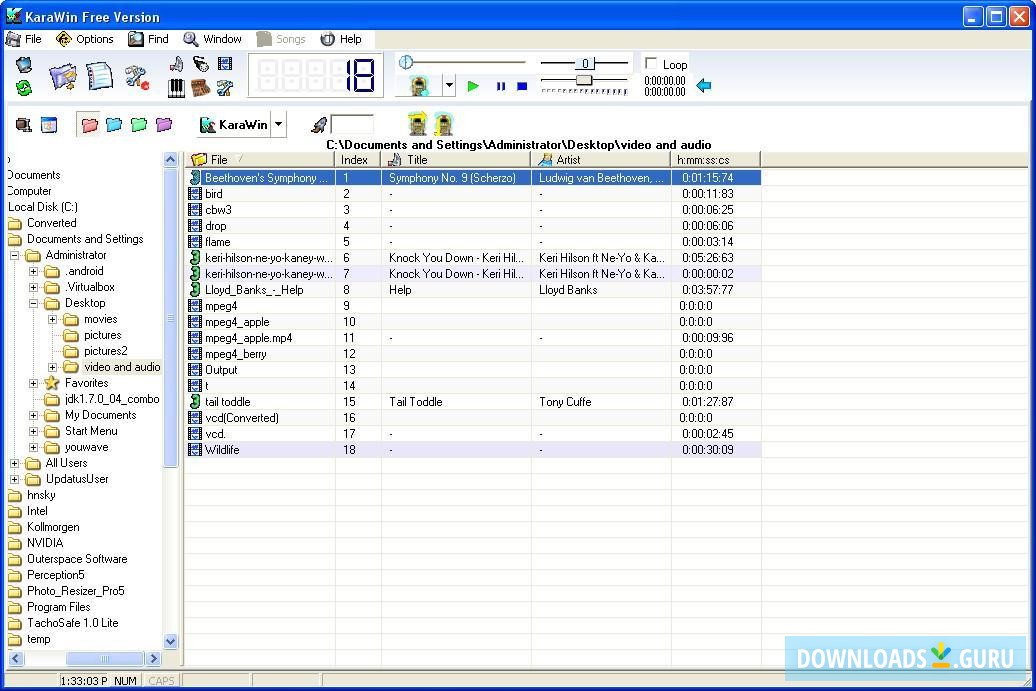Click the blue left arrow icon
The width and height of the screenshot is (1036, 691).
(x=704, y=85)
